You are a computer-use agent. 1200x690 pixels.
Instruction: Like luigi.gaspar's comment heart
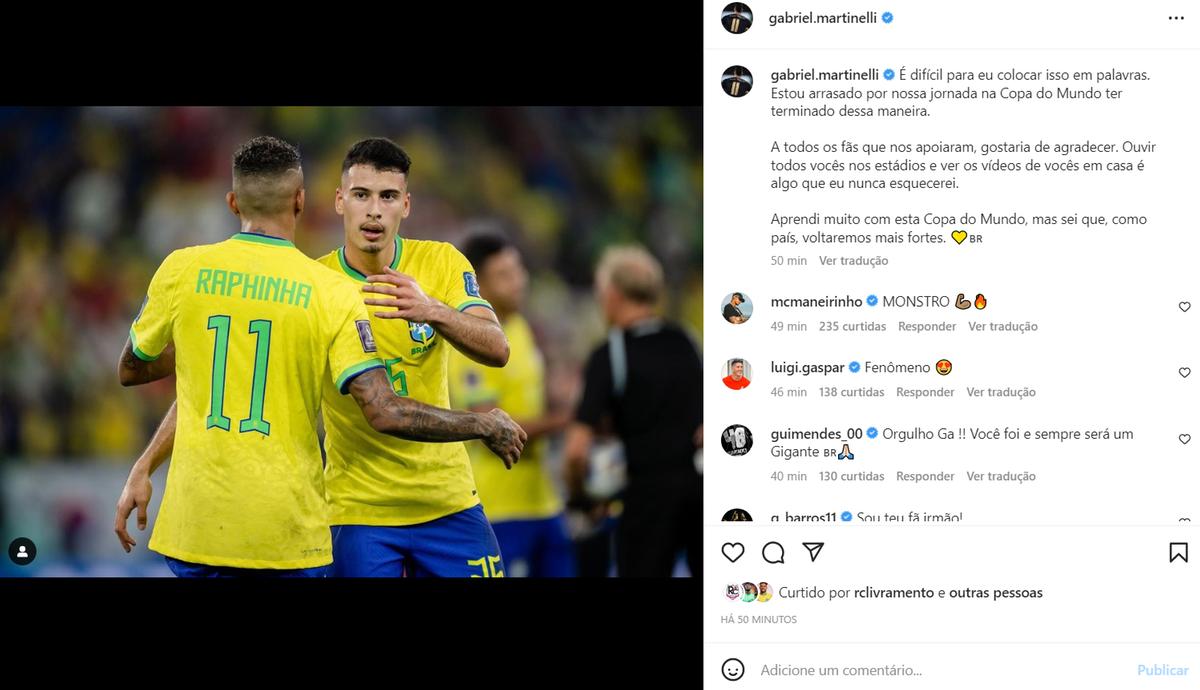[x=1185, y=373]
